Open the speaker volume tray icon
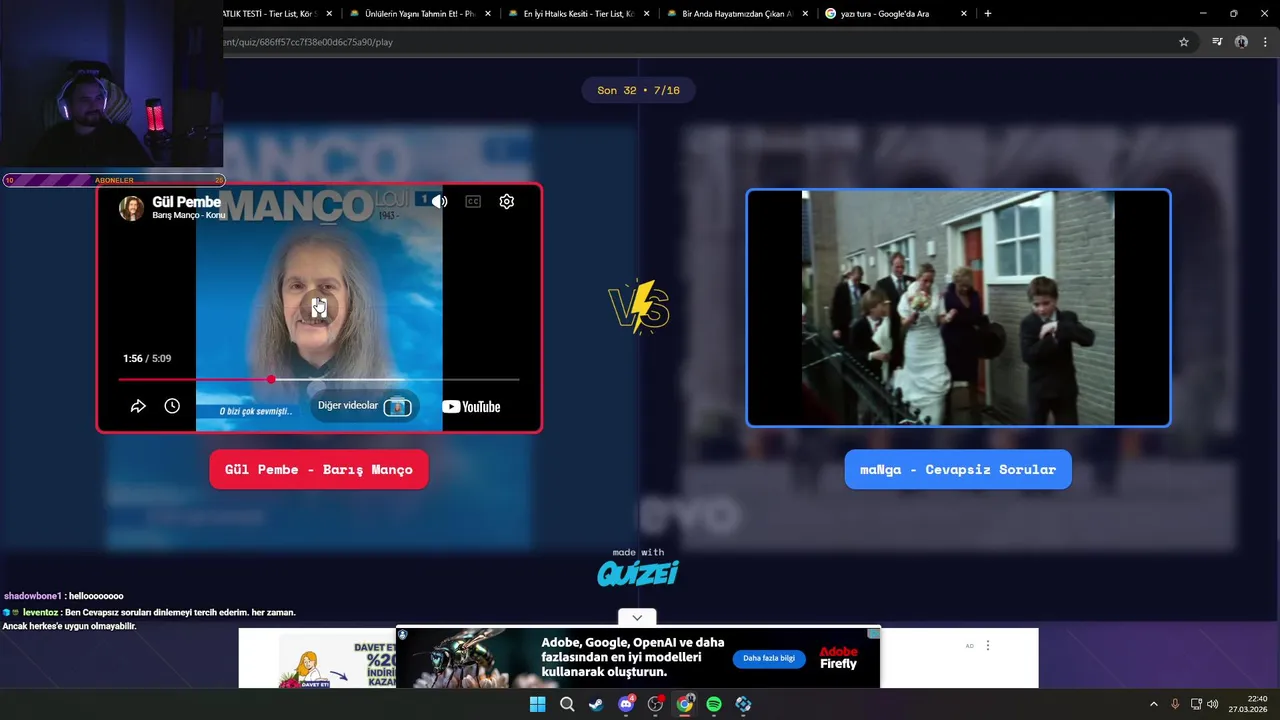This screenshot has height=720, width=1280. click(x=1213, y=704)
